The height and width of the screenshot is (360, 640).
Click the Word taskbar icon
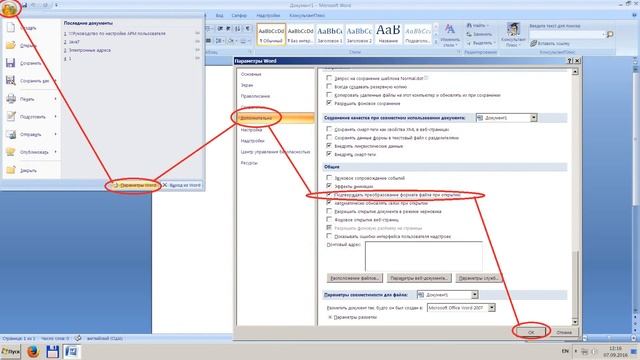pyautogui.click(x=71, y=351)
